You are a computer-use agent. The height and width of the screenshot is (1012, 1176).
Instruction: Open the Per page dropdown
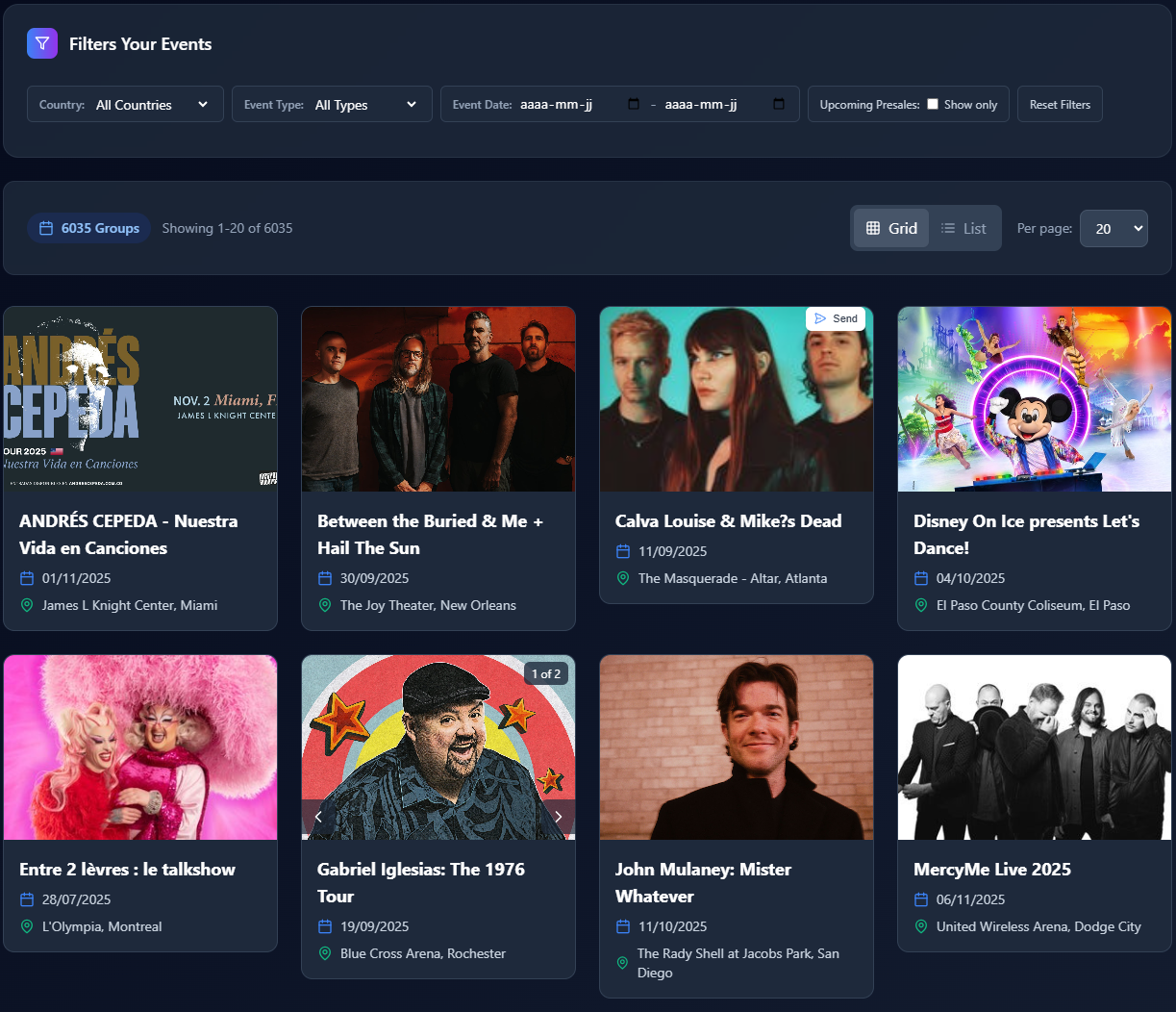coord(1113,228)
